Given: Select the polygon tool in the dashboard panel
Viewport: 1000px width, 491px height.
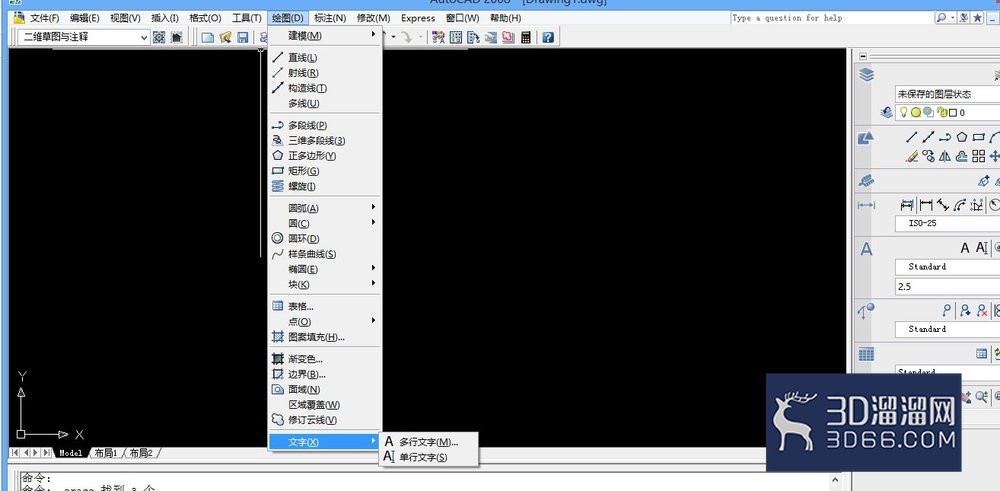Looking at the screenshot, I should (x=962, y=137).
